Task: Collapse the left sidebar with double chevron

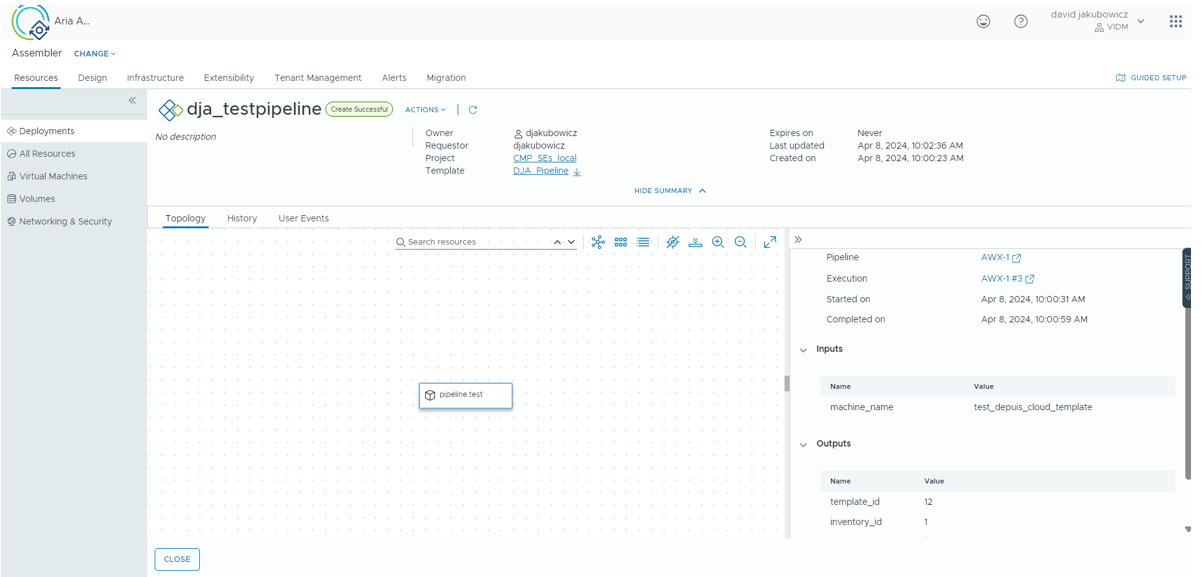Action: pos(132,101)
